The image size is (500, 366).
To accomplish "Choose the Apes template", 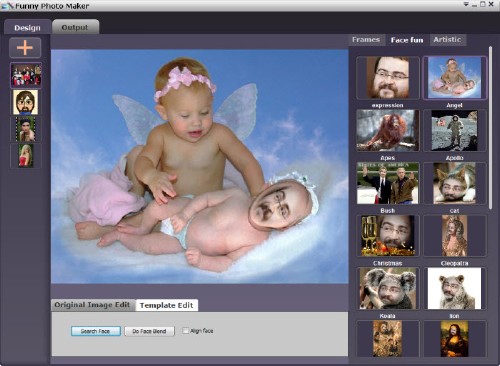I will pyautogui.click(x=388, y=130).
